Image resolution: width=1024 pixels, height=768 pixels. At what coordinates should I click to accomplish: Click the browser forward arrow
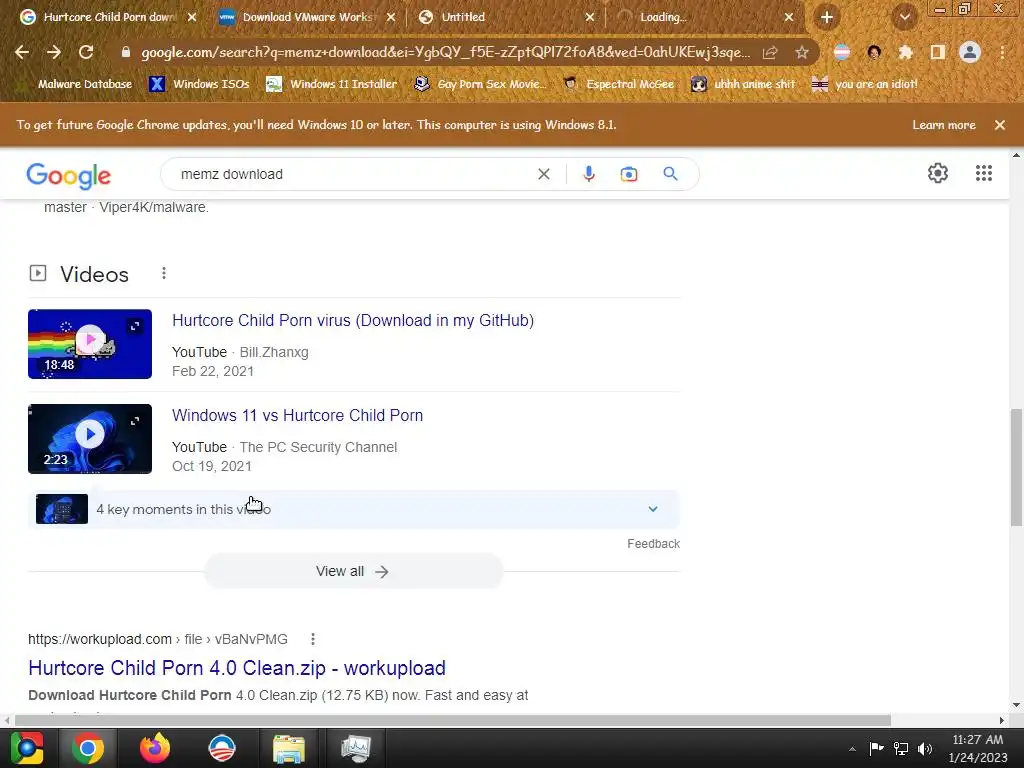click(x=54, y=52)
